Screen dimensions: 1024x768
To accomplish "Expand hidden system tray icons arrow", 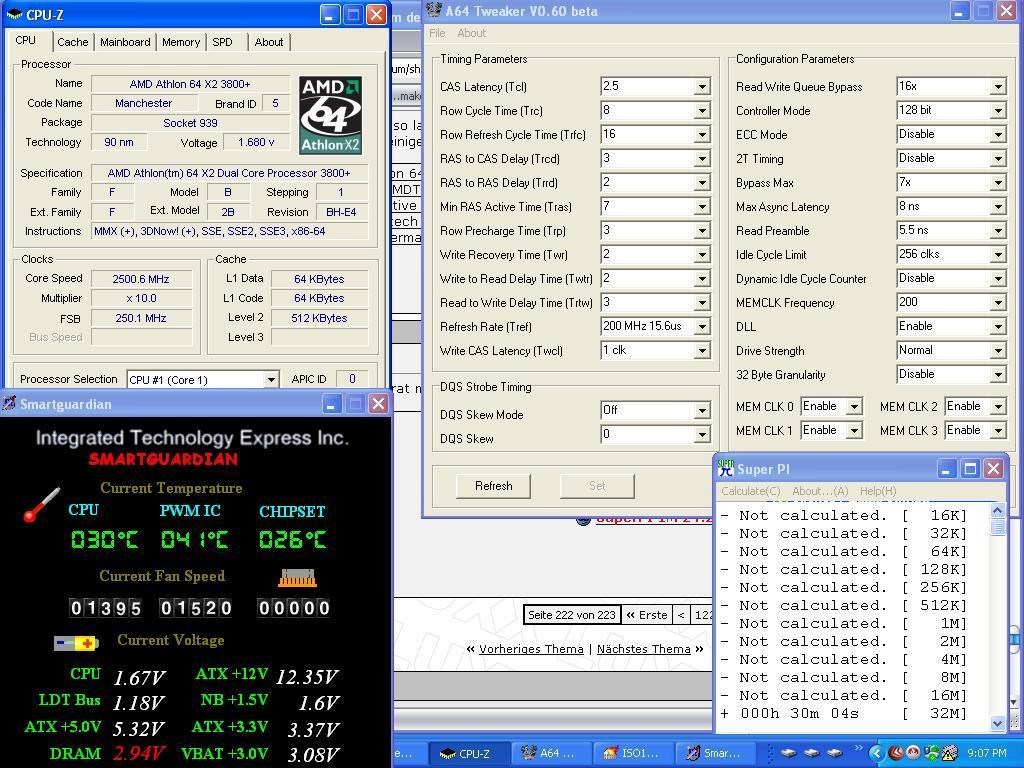I will [877, 753].
